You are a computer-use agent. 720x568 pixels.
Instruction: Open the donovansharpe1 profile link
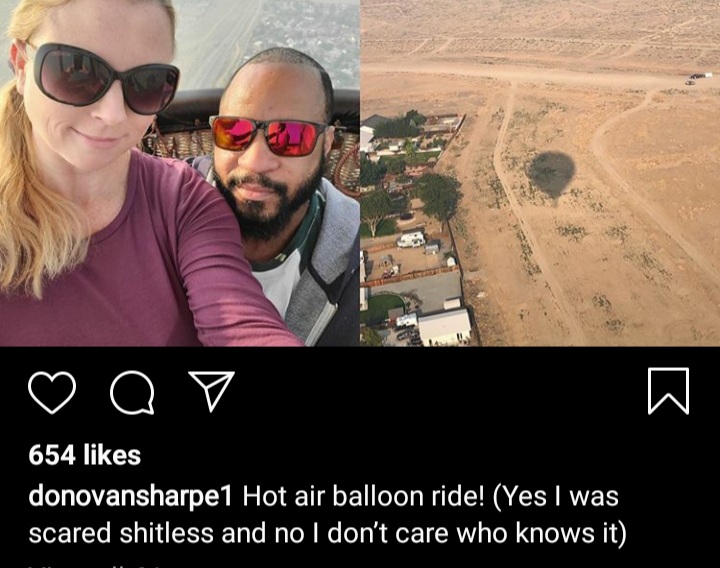click(x=130, y=497)
